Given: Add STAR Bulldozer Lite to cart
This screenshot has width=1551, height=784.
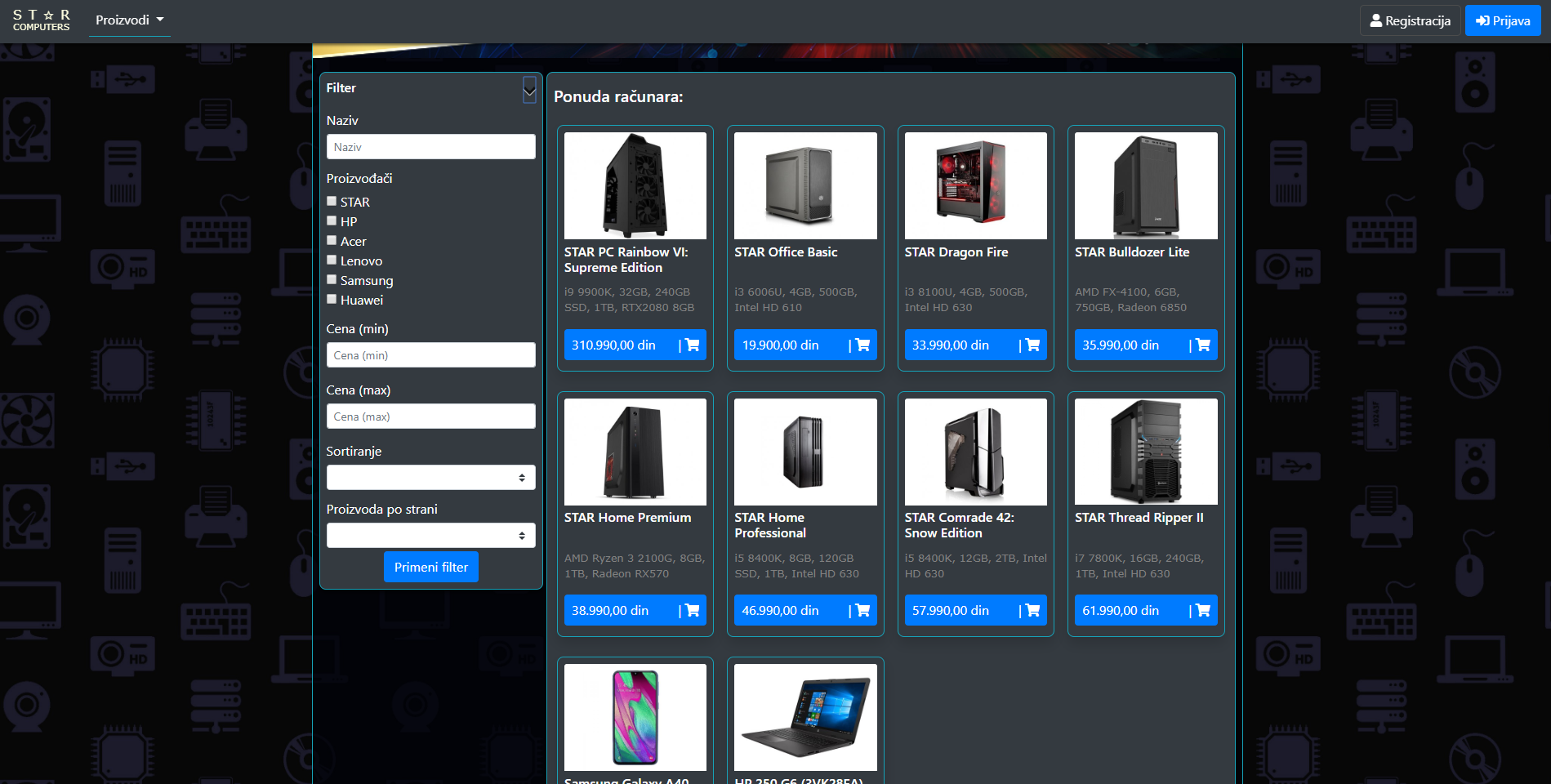Looking at the screenshot, I should [x=1203, y=345].
